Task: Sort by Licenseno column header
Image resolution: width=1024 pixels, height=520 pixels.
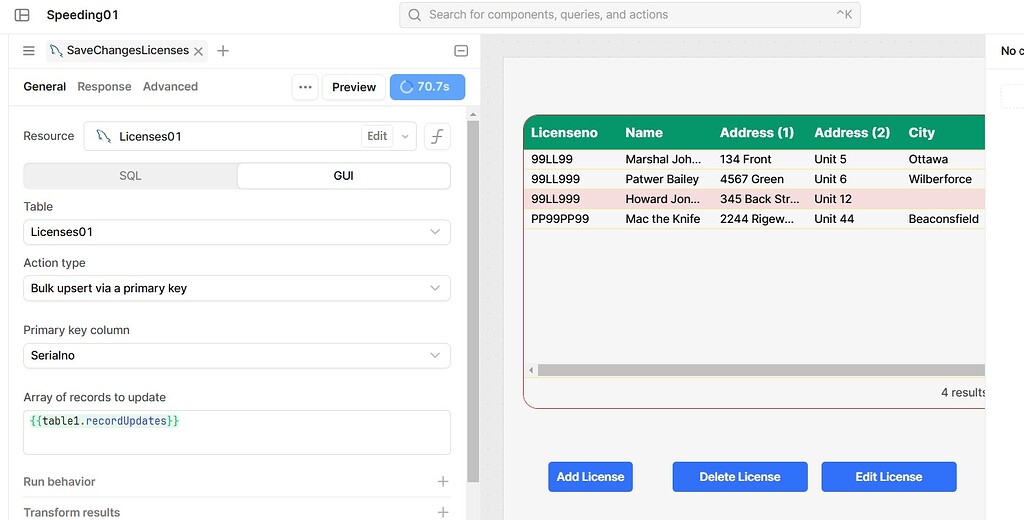Action: tap(564, 133)
